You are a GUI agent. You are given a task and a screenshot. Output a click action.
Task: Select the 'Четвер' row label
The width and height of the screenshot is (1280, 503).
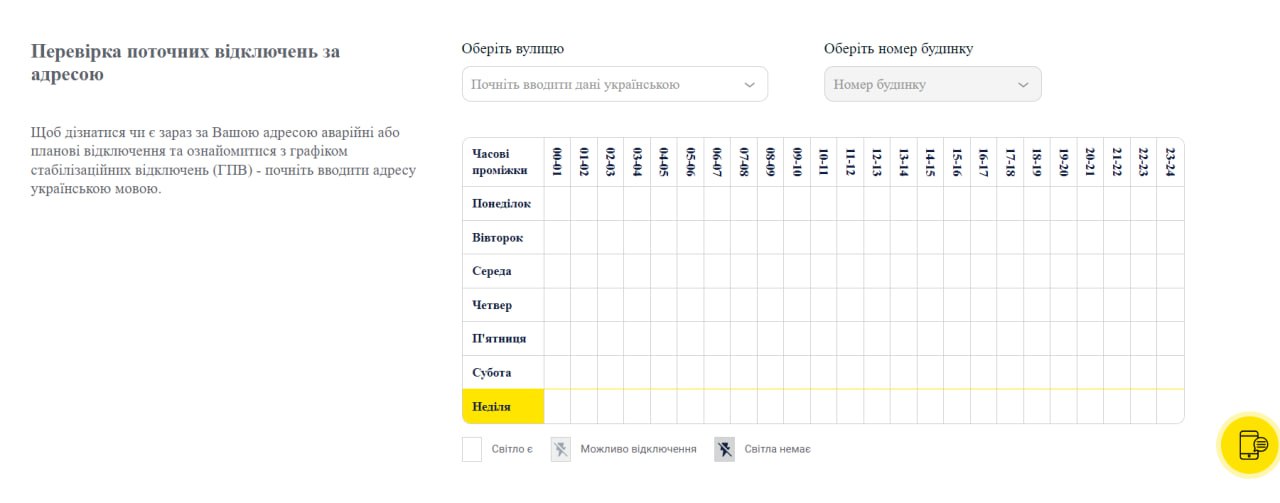(x=492, y=305)
